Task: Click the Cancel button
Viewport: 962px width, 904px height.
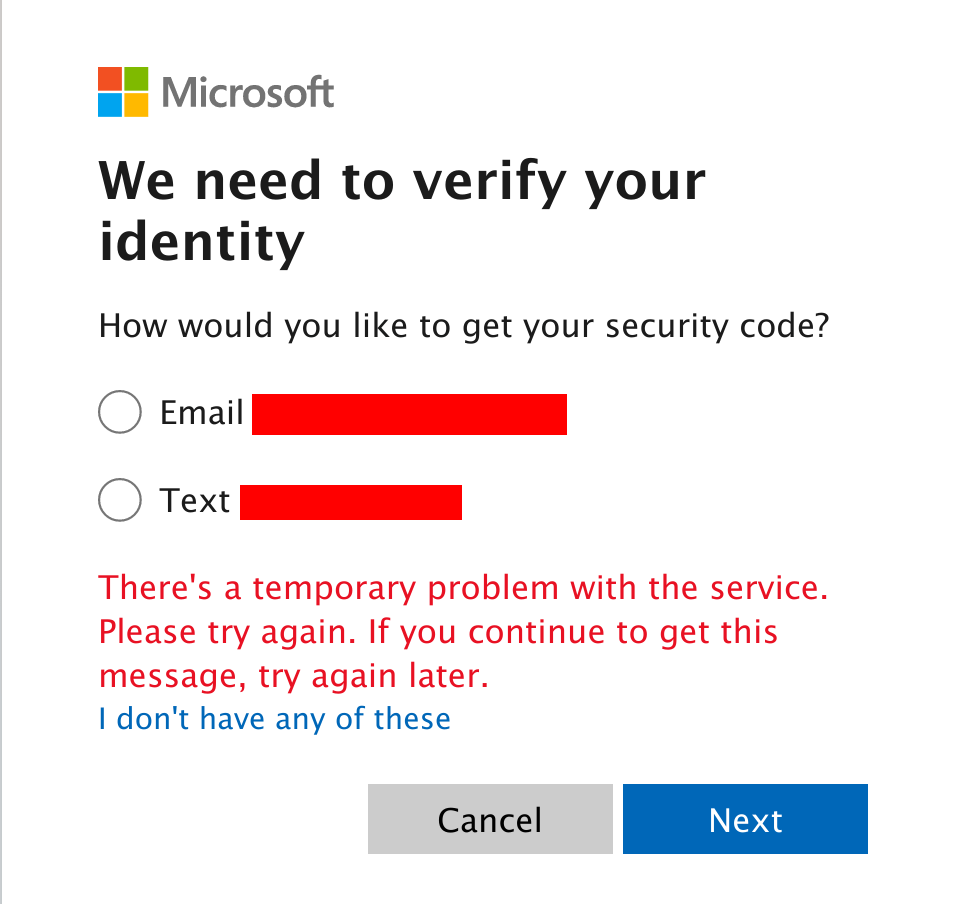Action: point(490,819)
